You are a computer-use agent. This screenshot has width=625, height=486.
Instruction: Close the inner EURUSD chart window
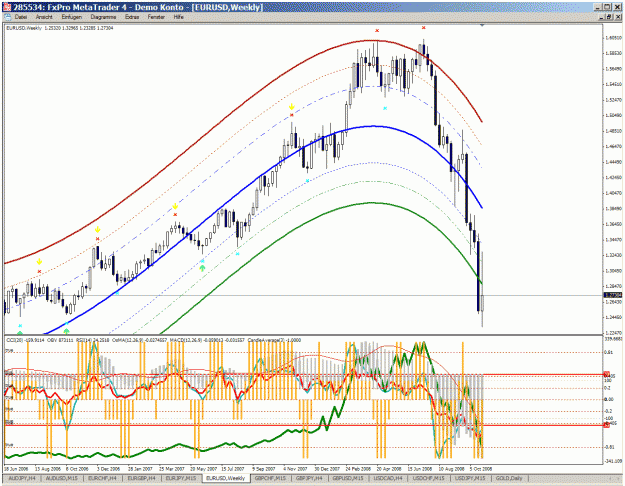coord(617,17)
